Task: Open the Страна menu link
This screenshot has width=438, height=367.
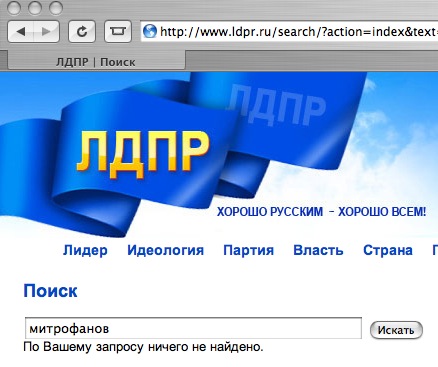Action: tap(388, 250)
